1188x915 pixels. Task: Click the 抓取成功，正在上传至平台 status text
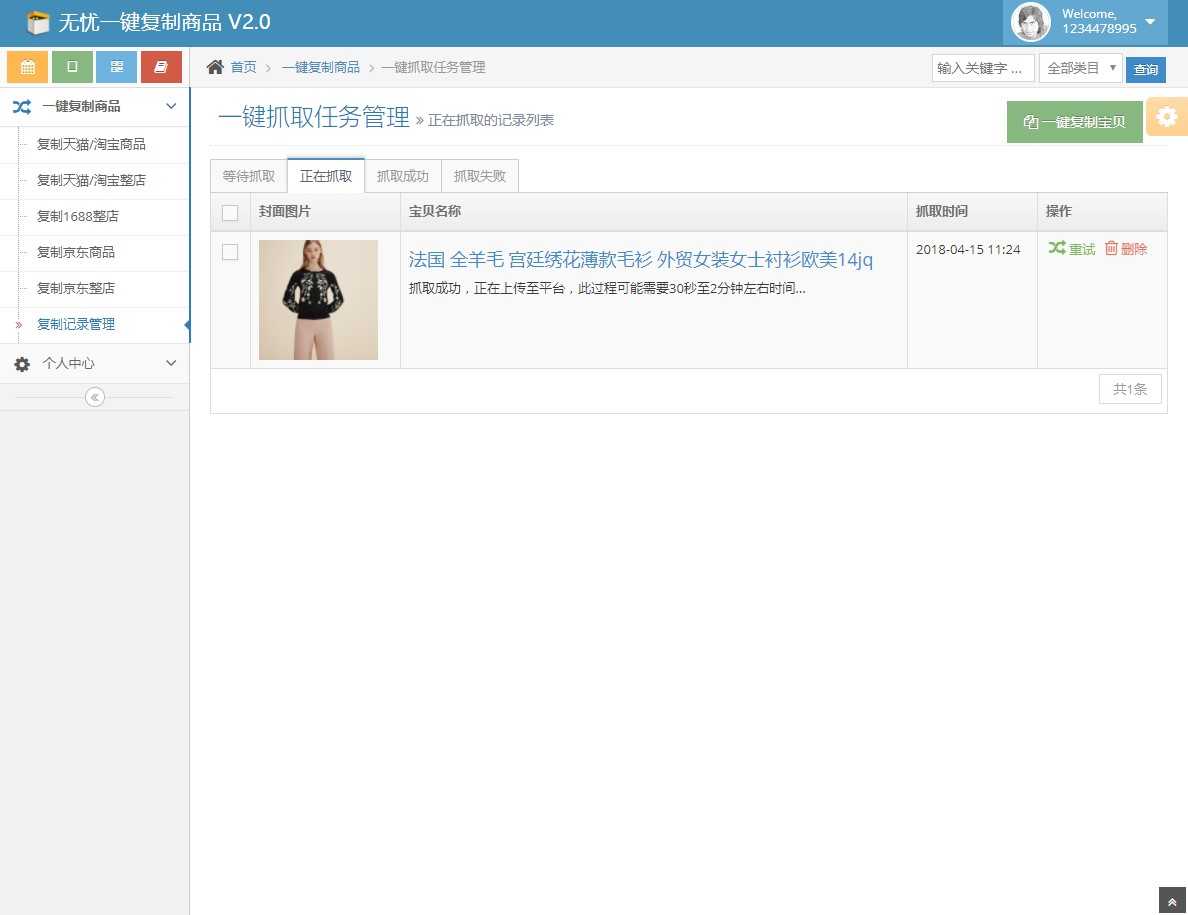[607, 289]
